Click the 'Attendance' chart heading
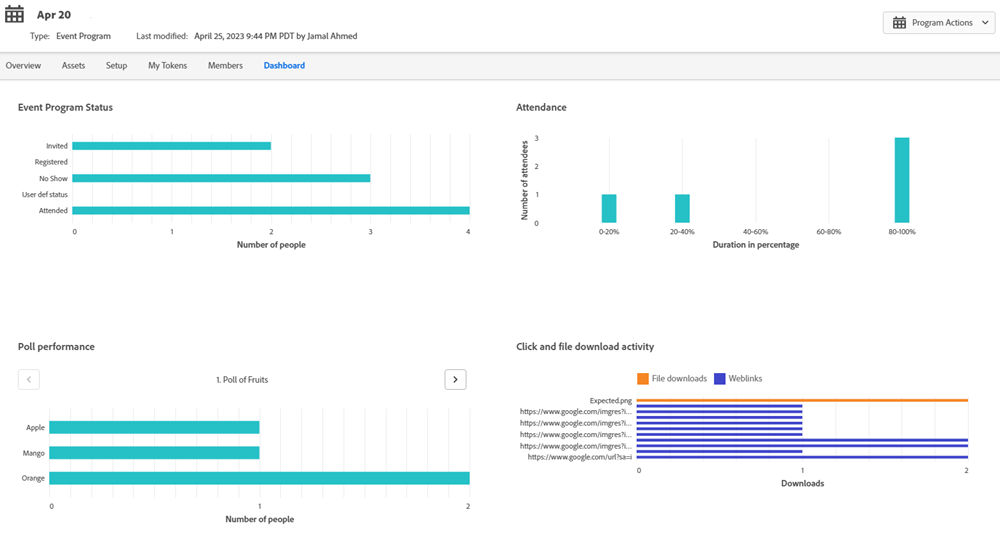 click(x=541, y=107)
